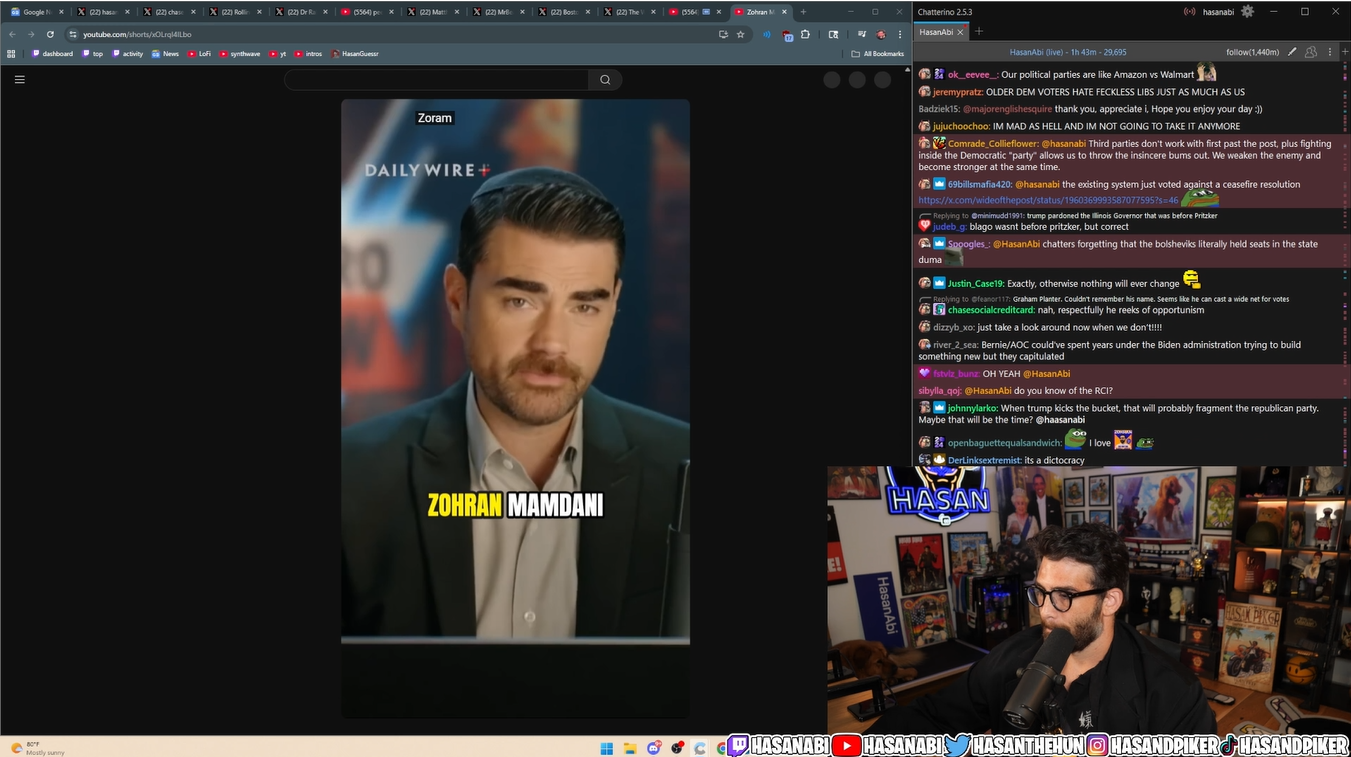Open the Discord taskbar icon
This screenshot has width=1351, height=757.
tap(654, 748)
